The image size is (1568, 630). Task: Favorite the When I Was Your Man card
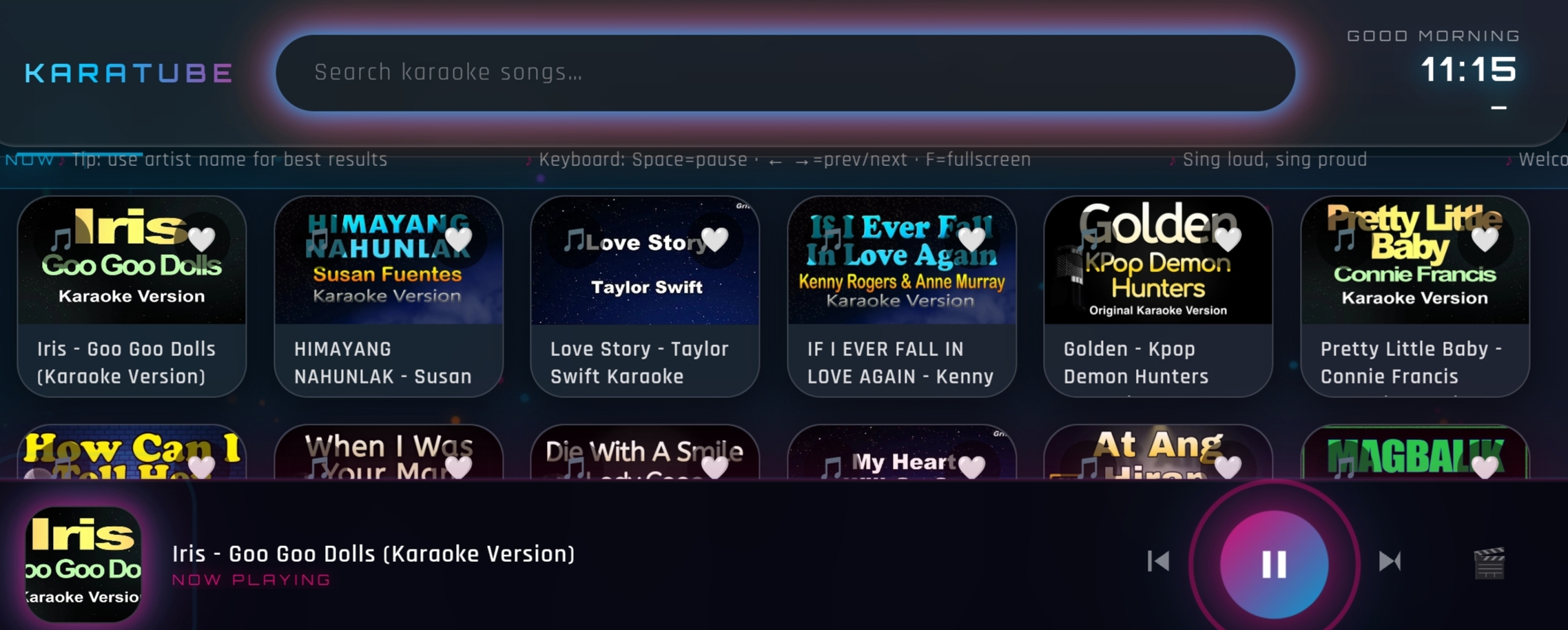pos(459,467)
